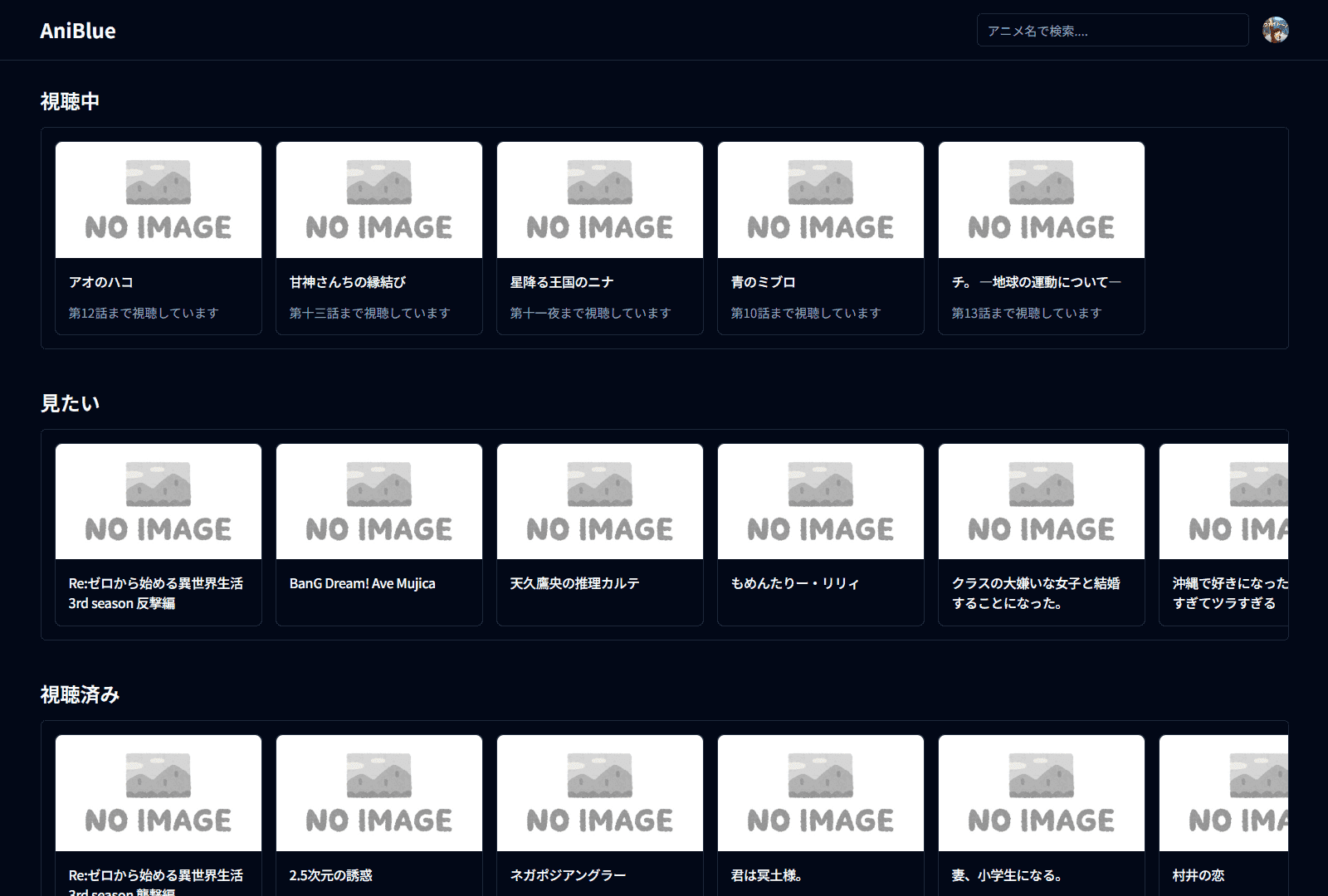Select the partially visible 沖縄で好きになった card
The image size is (1328, 896).
coord(1225,534)
